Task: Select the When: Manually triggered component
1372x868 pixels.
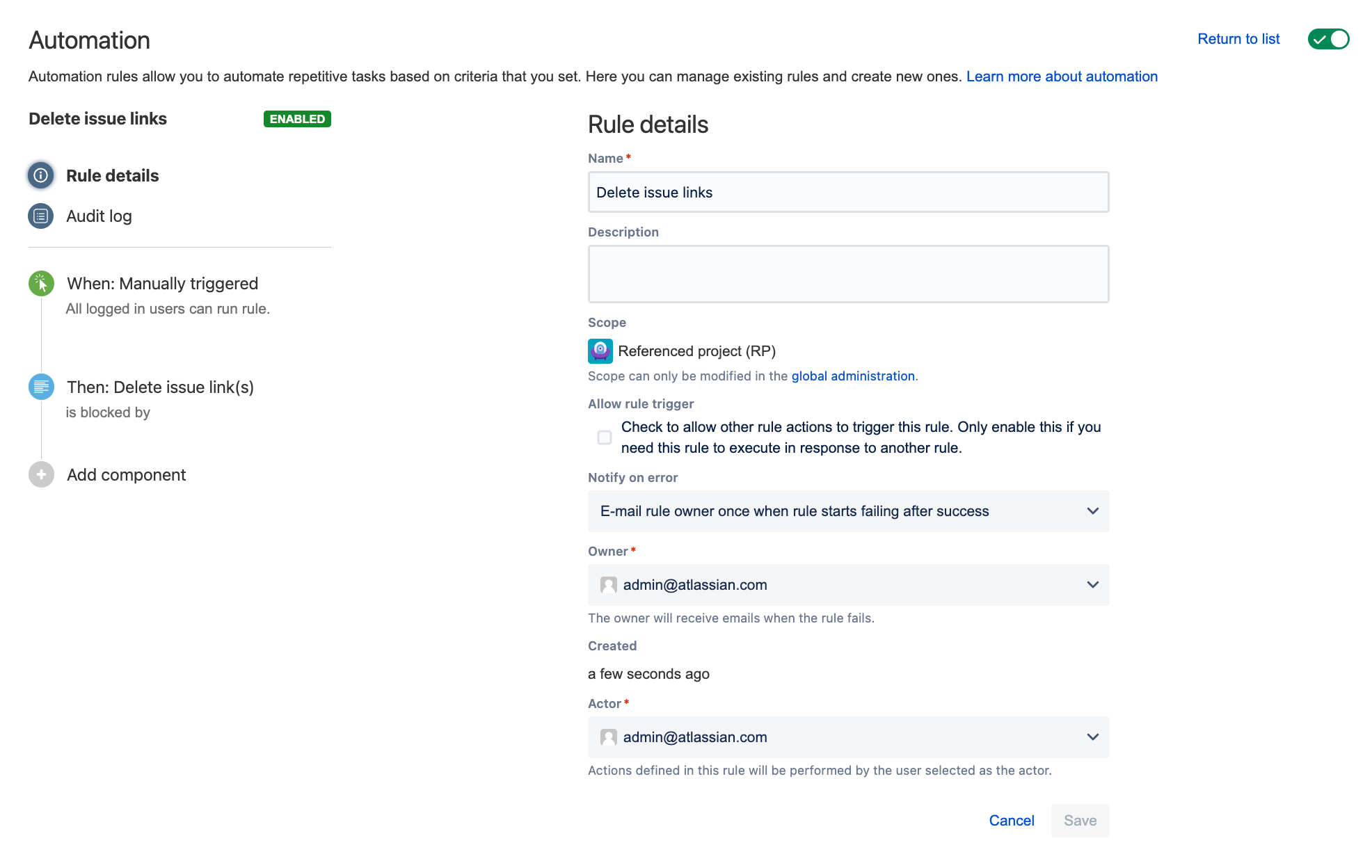Action: (x=161, y=283)
